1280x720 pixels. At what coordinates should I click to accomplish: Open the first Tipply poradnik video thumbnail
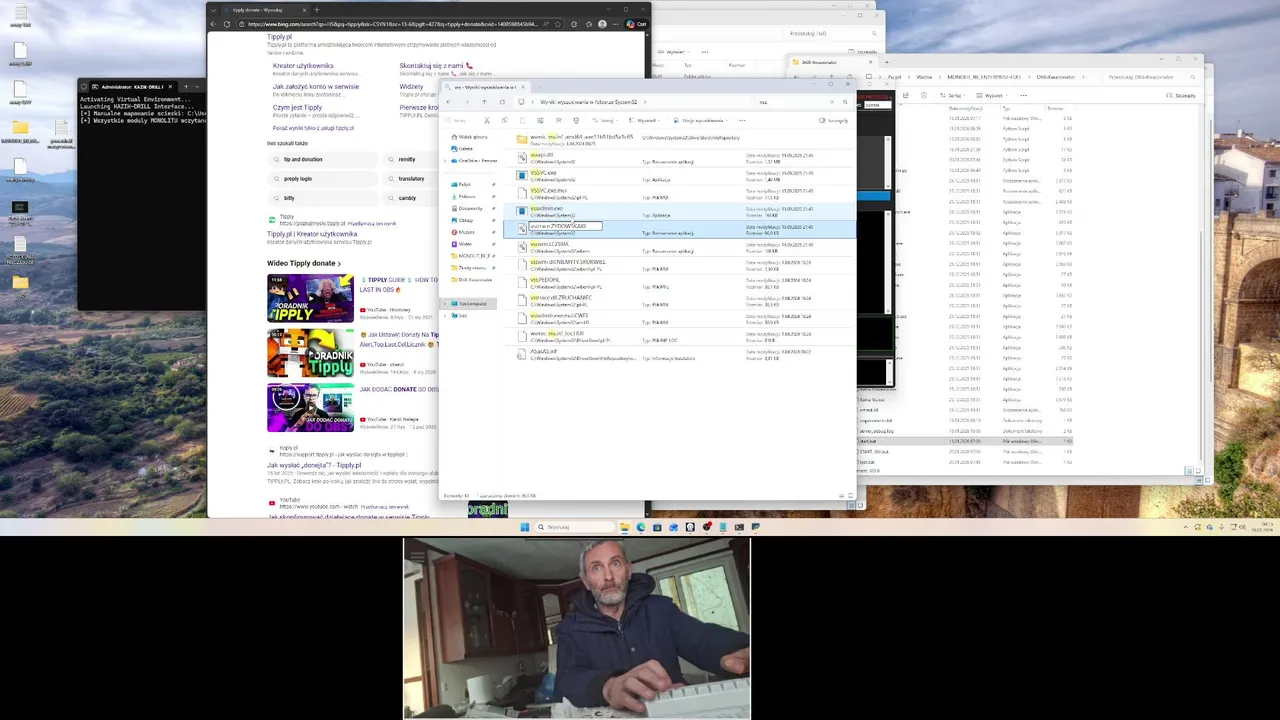(x=310, y=298)
